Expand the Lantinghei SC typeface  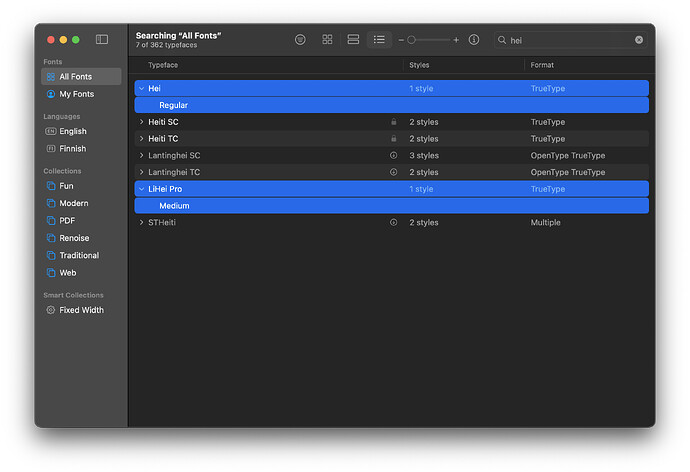pos(141,155)
